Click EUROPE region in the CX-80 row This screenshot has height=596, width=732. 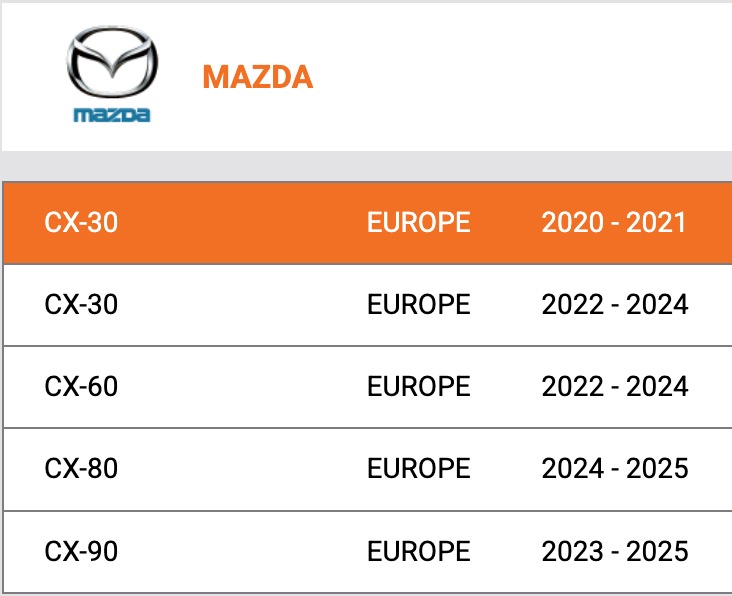(418, 468)
